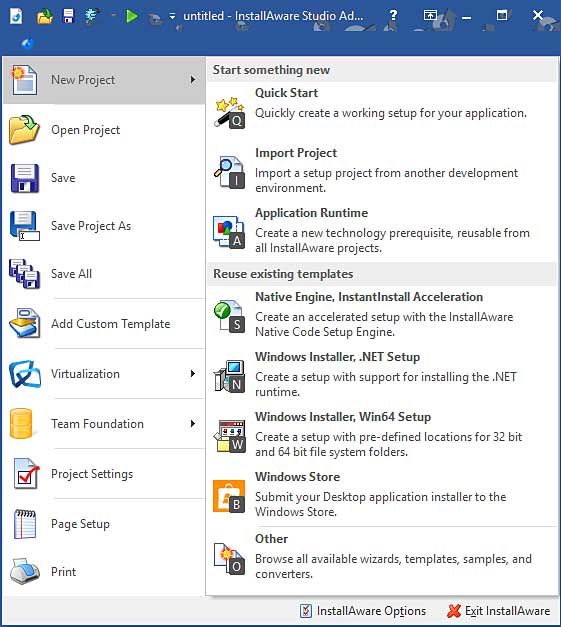Open the quick access toolbar customize arrow
561x627 pixels.
[x=172, y=17]
